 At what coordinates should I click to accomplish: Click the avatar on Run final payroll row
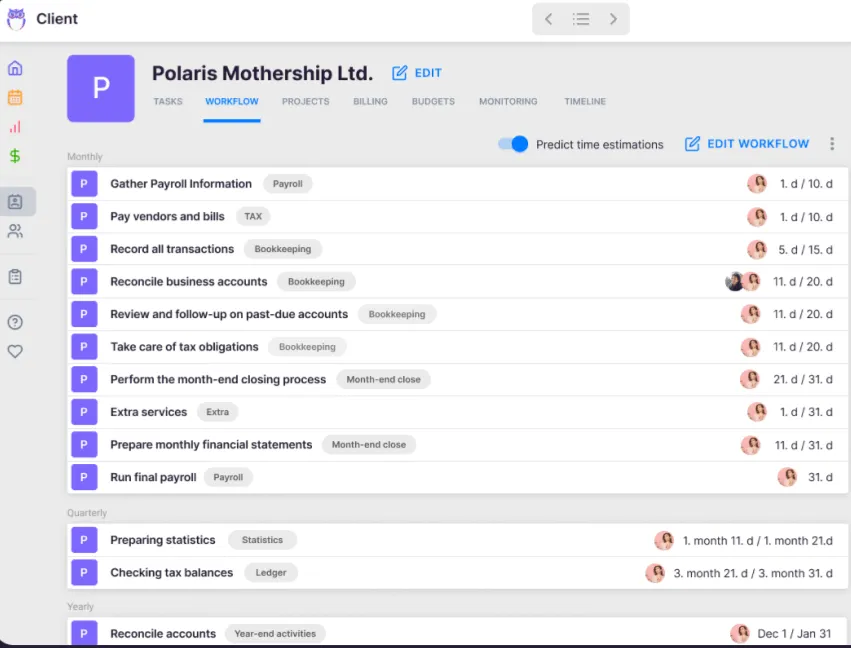click(x=787, y=477)
